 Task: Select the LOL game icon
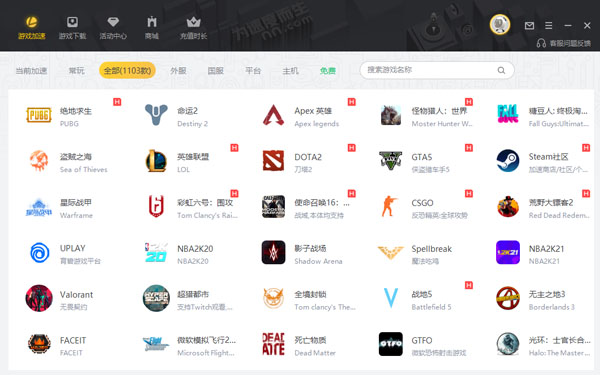(x=156, y=160)
